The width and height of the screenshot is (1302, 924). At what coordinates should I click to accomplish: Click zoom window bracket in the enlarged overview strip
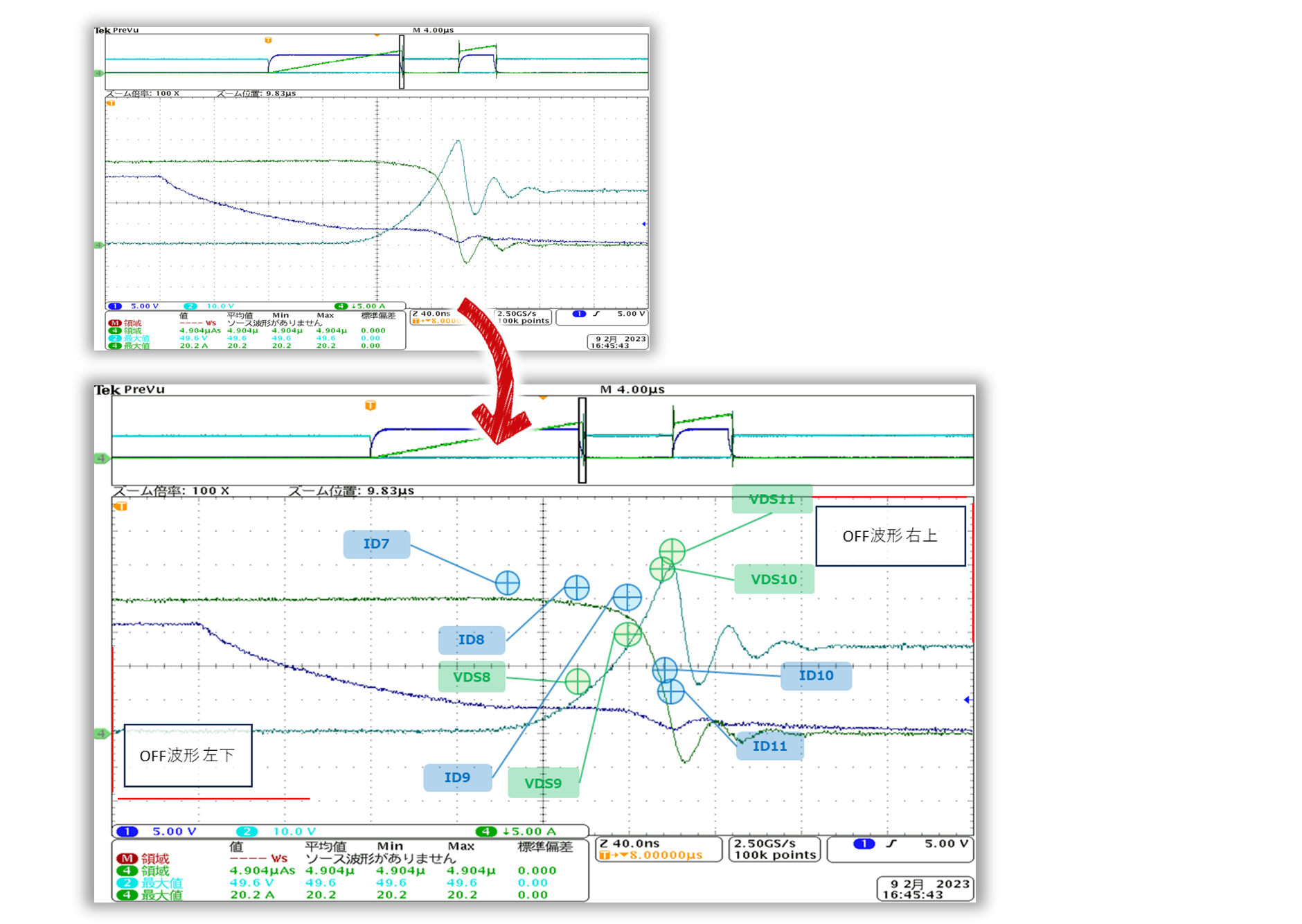(x=582, y=441)
